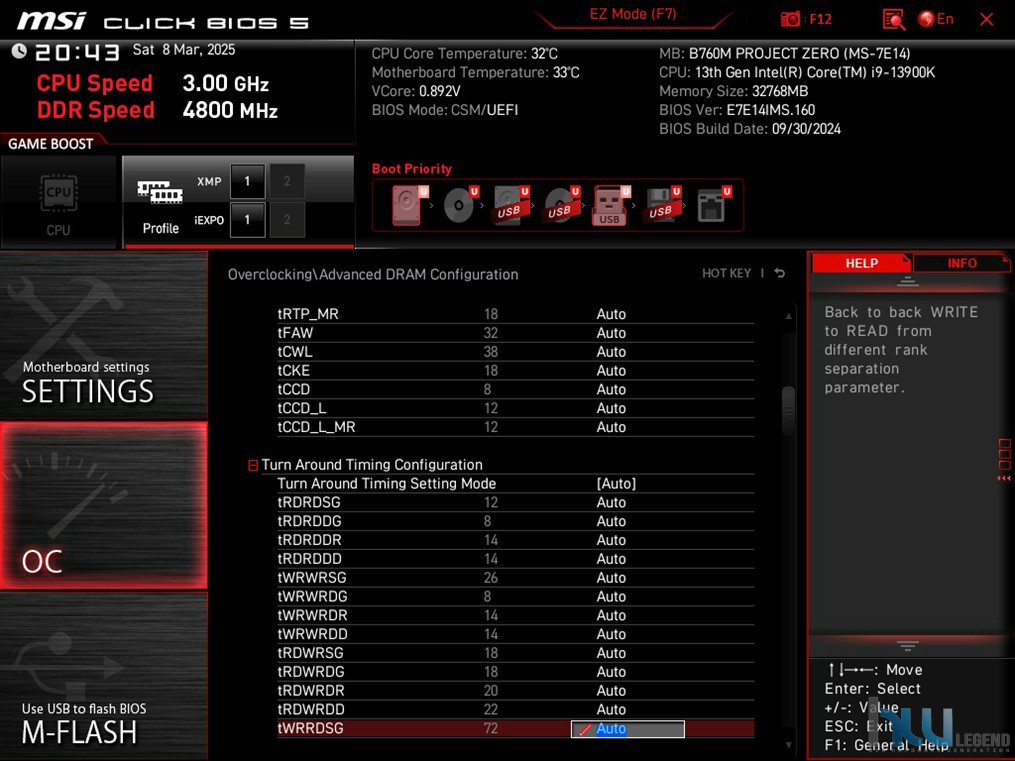This screenshot has width=1015, height=761.
Task: Click the help panel bottom handle
Action: [x=907, y=645]
